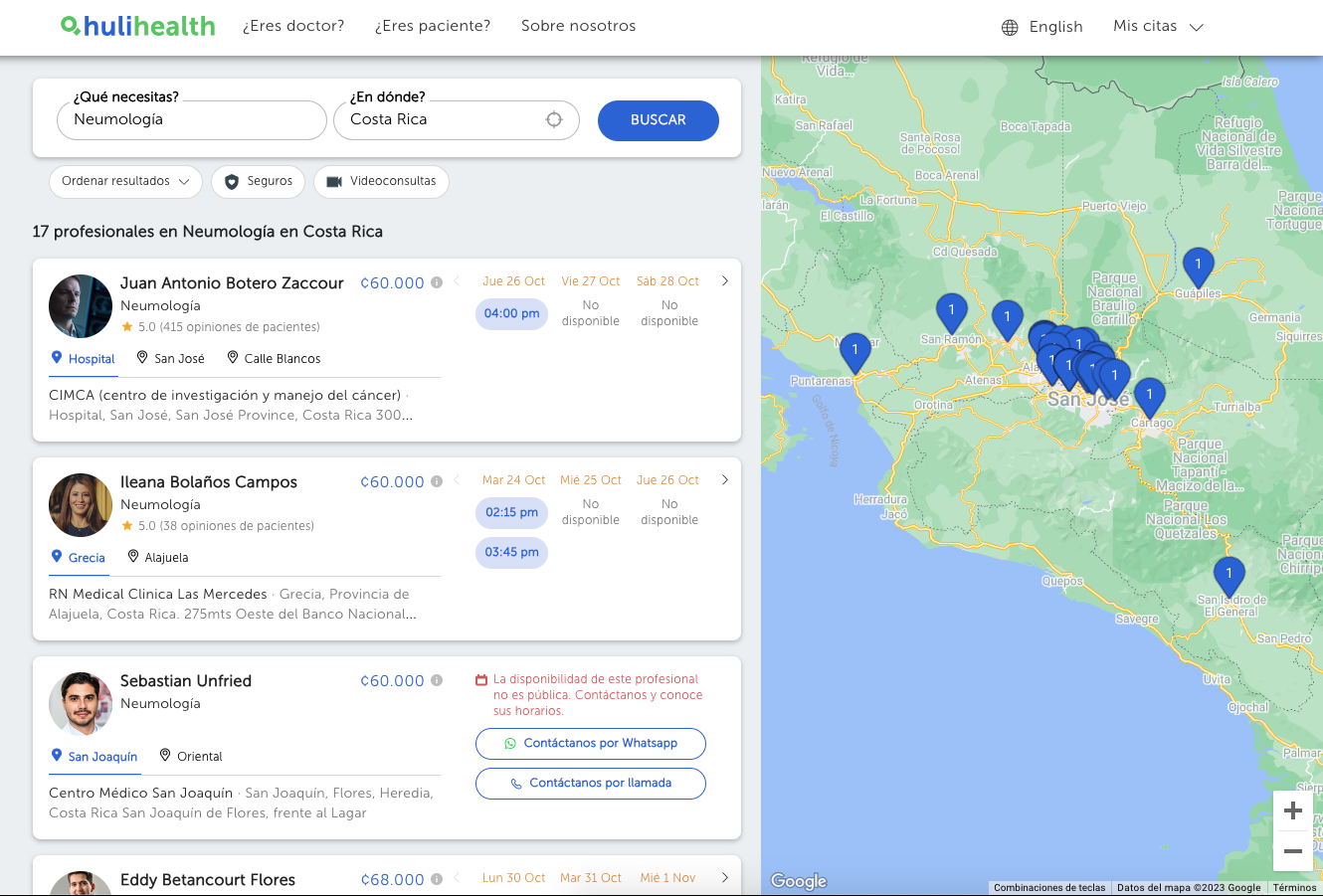Book the 02:15 pm slot with Ileana
This screenshot has height=896, width=1323.
[x=511, y=512]
